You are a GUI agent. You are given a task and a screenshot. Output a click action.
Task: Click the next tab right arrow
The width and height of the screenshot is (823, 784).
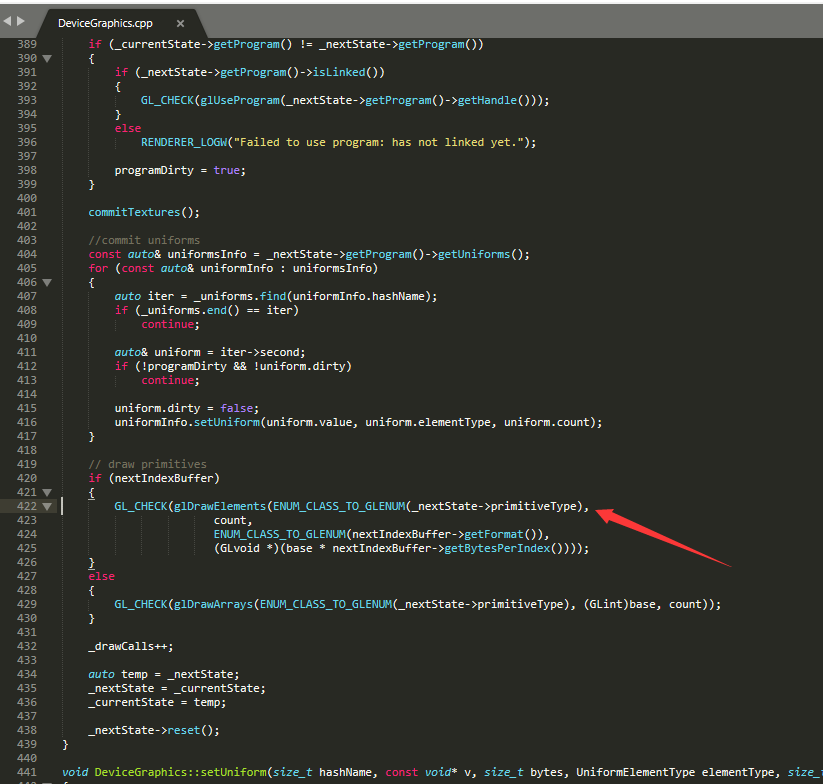click(x=20, y=21)
